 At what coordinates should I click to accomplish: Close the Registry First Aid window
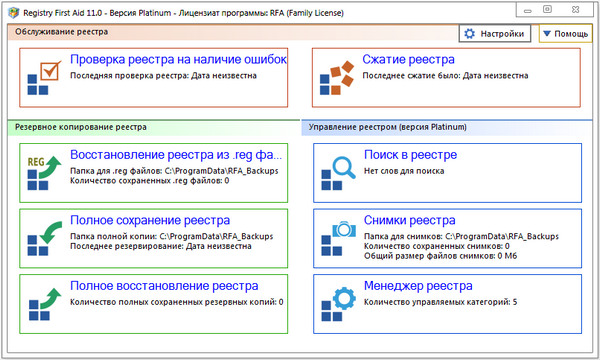(575, 10)
